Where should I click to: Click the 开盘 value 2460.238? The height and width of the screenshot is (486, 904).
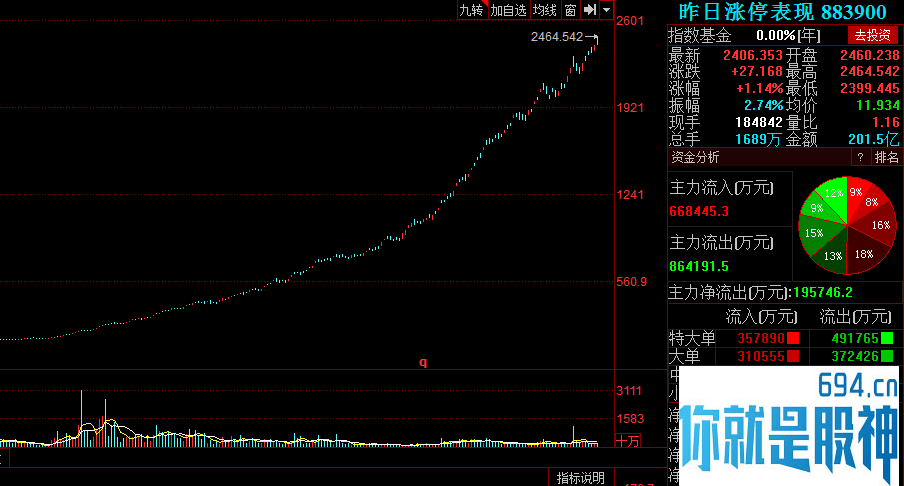pyautogui.click(x=869, y=55)
